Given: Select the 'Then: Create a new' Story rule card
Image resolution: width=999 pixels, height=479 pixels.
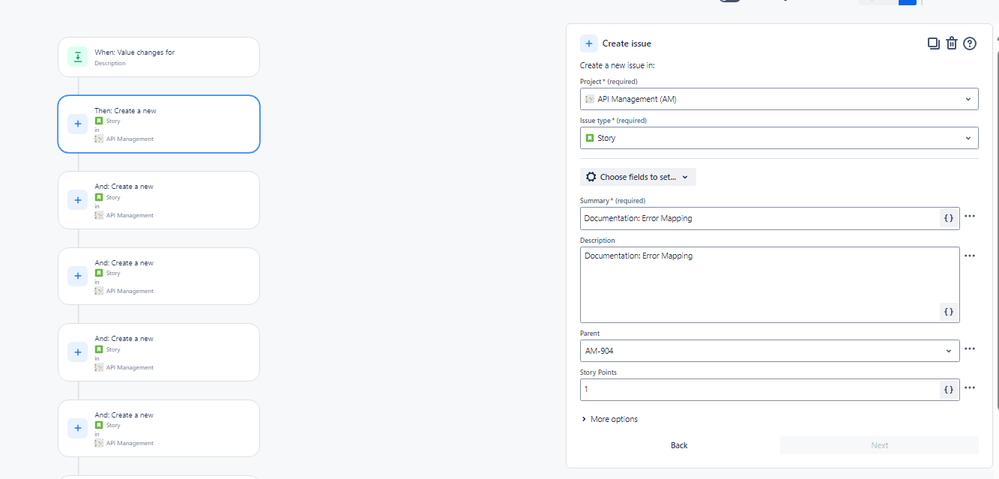Looking at the screenshot, I should (159, 124).
